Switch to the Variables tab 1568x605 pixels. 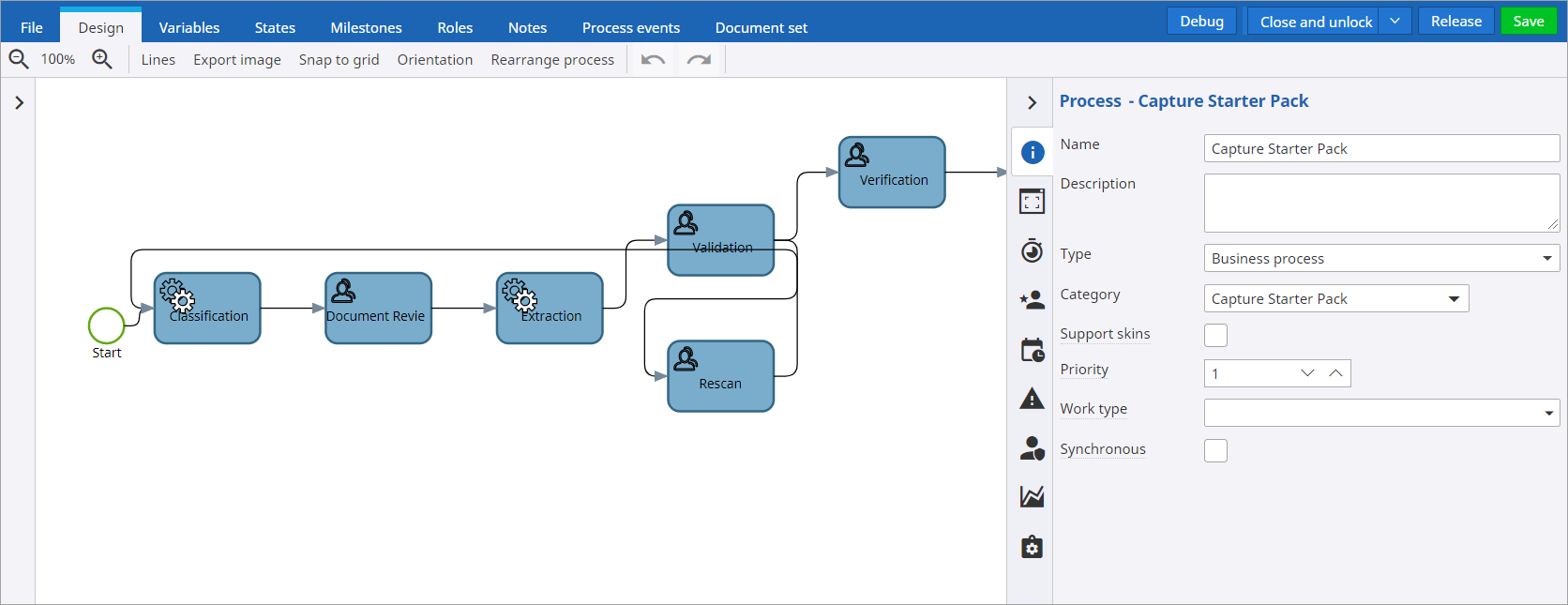pyautogui.click(x=189, y=28)
